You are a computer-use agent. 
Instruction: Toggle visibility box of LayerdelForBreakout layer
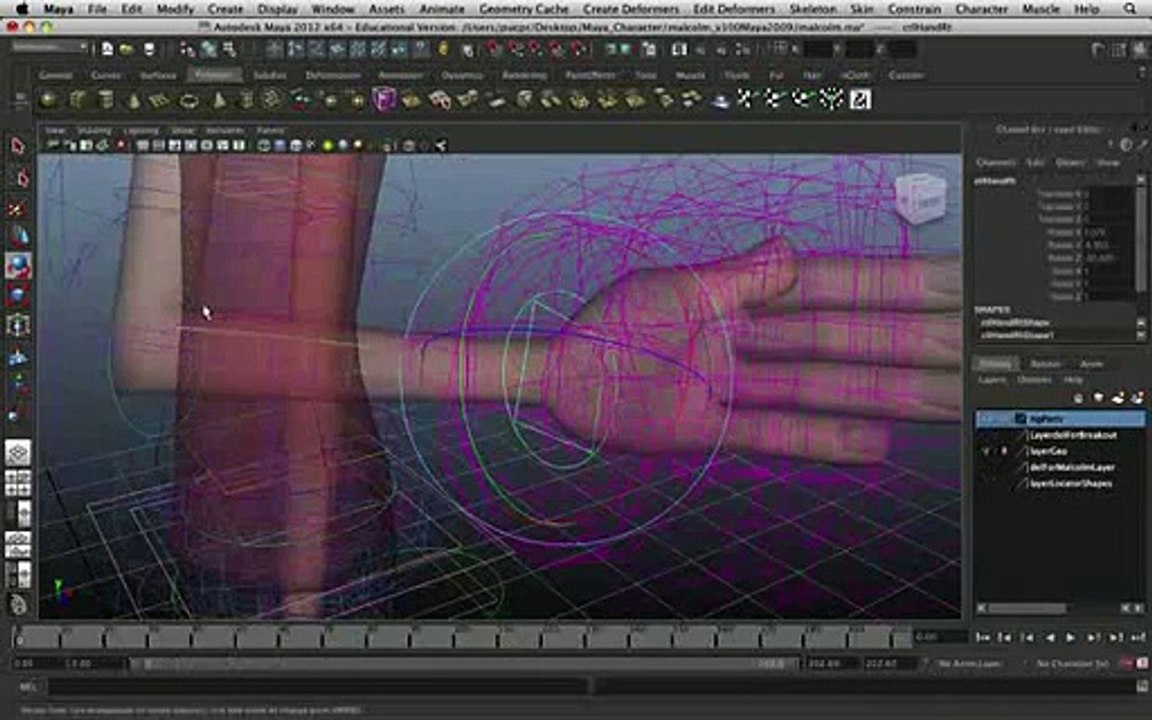coord(986,435)
